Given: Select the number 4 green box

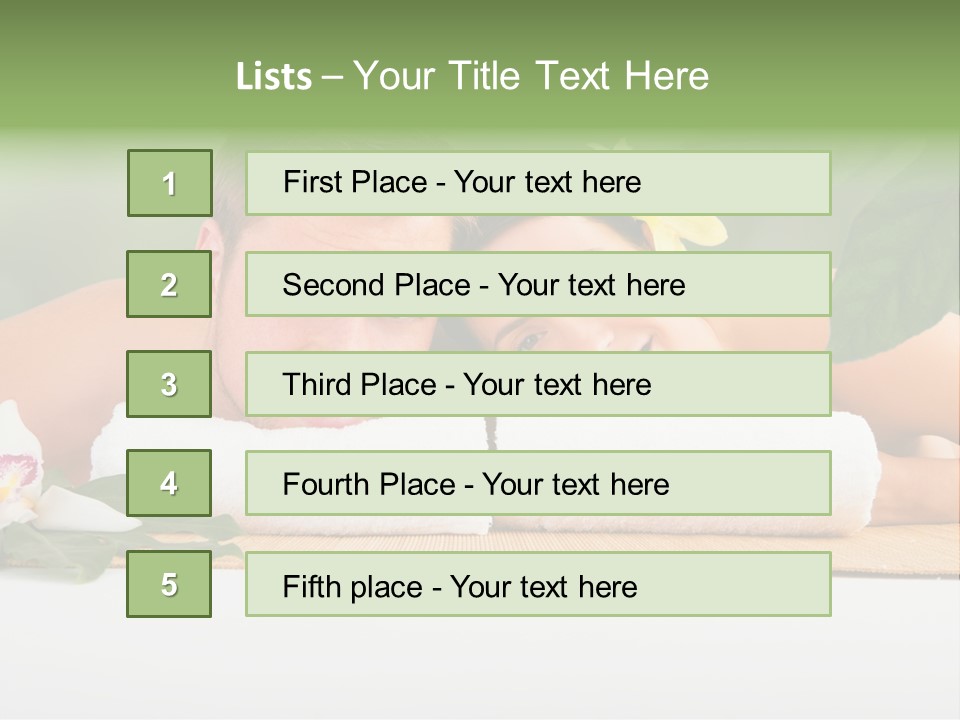Looking at the screenshot, I should coord(169,483).
